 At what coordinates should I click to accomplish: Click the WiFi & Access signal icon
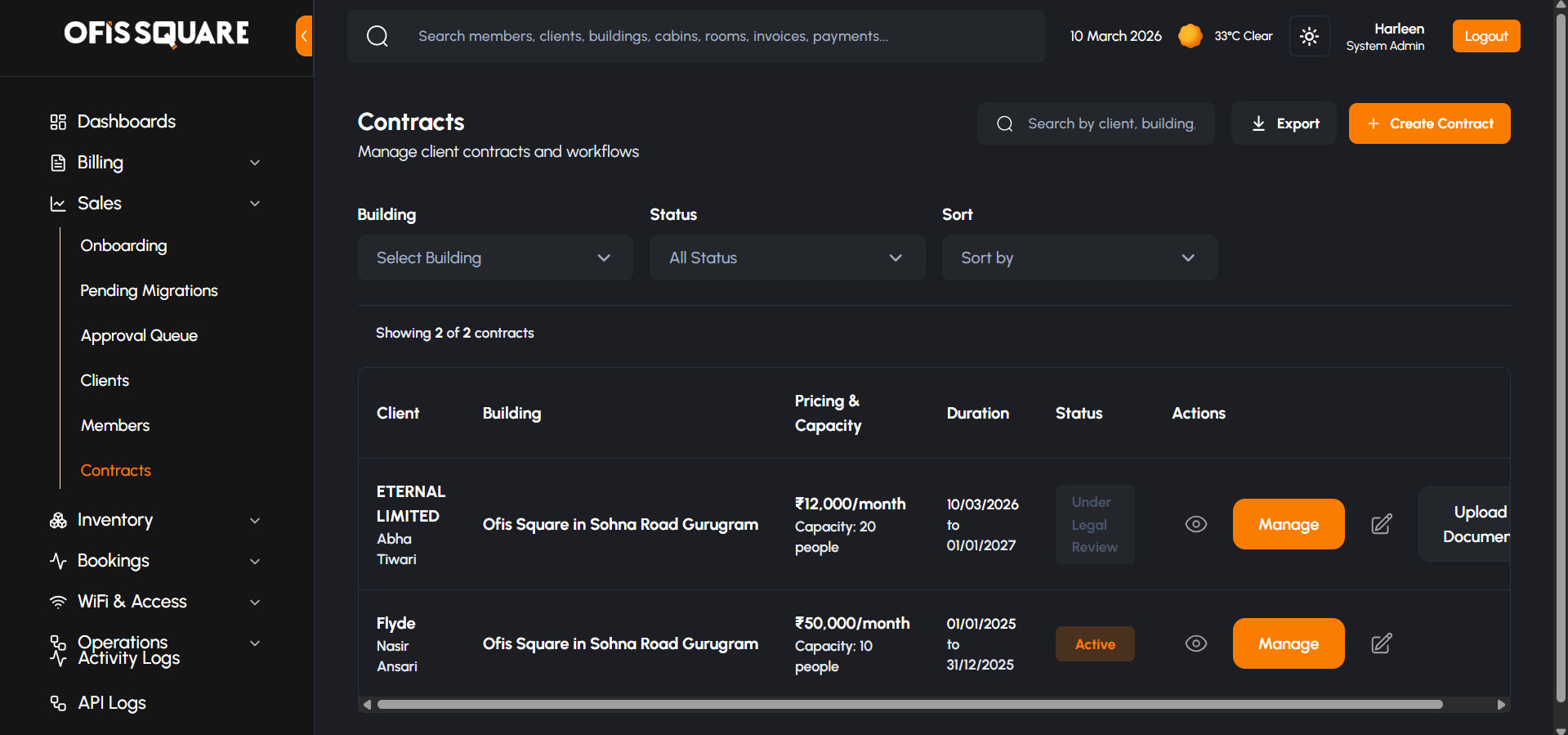[58, 602]
